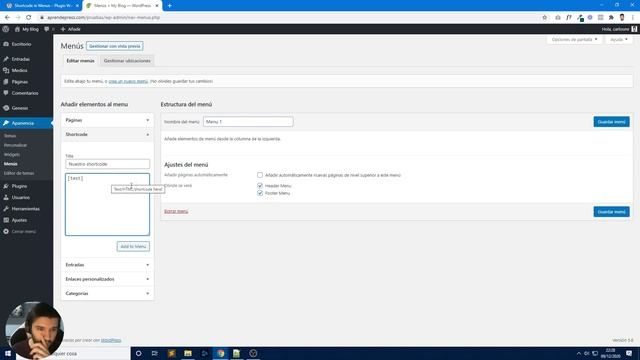Enable Añadir automáticamente nuevas páginas checkbox
This screenshot has height=360, width=640.
[260, 175]
